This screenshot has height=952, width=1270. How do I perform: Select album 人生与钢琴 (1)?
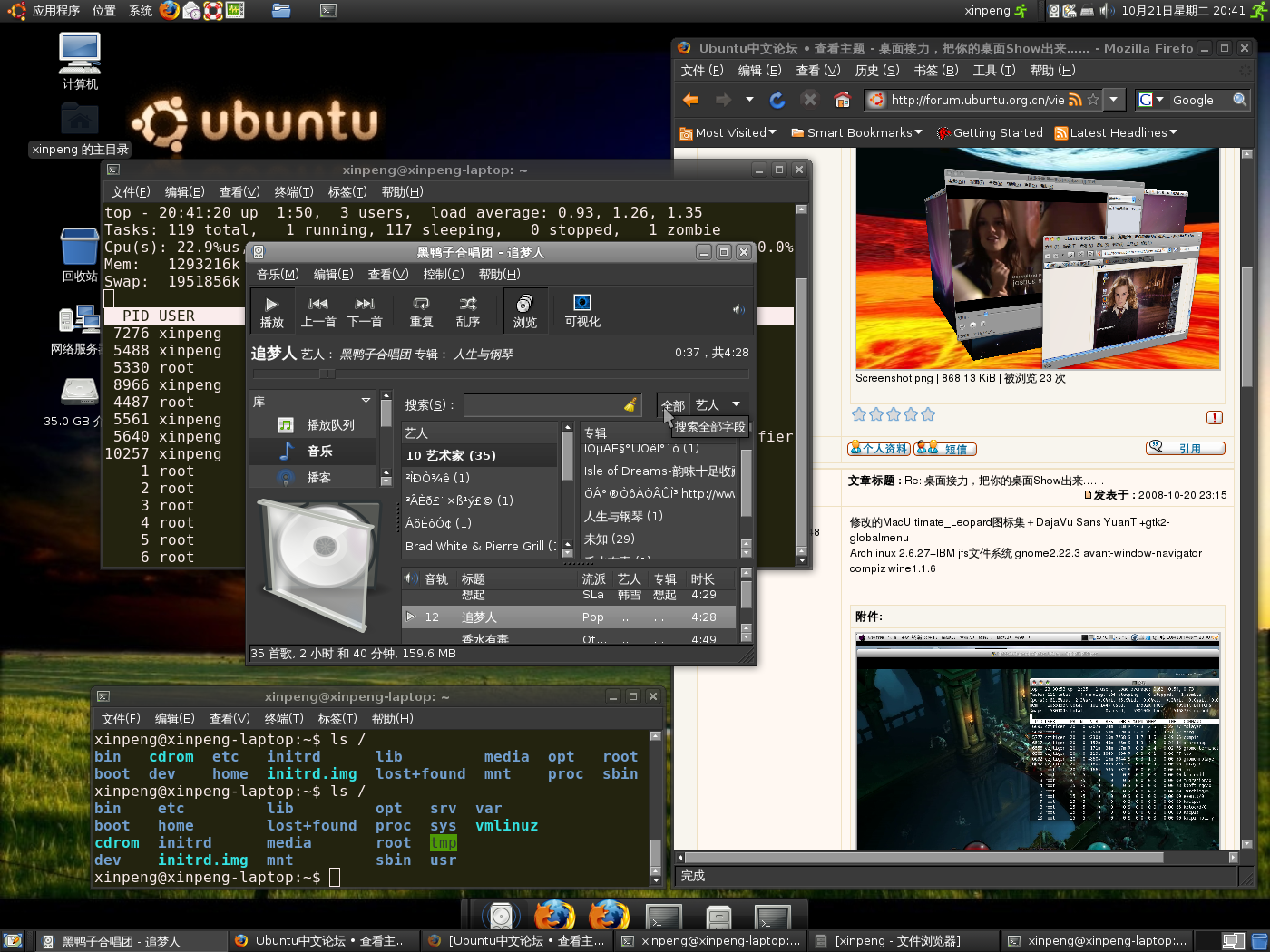pos(660,516)
